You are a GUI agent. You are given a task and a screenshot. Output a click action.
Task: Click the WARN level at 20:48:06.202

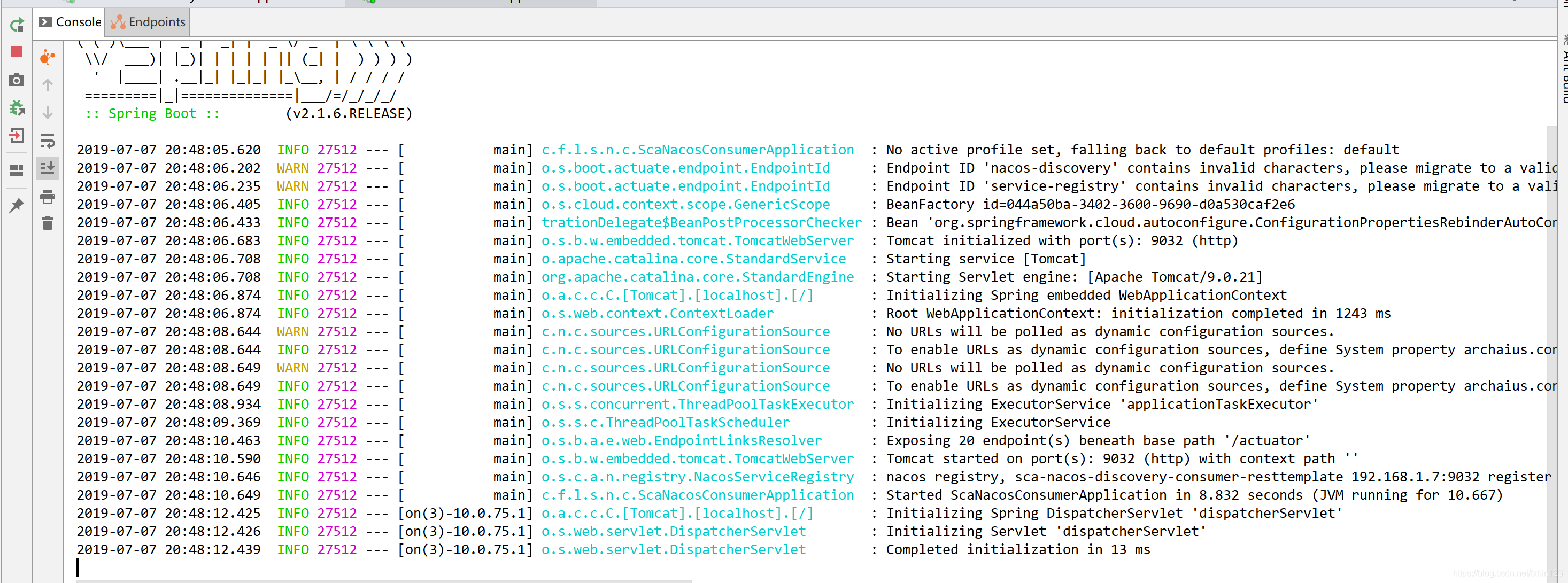[x=293, y=168]
